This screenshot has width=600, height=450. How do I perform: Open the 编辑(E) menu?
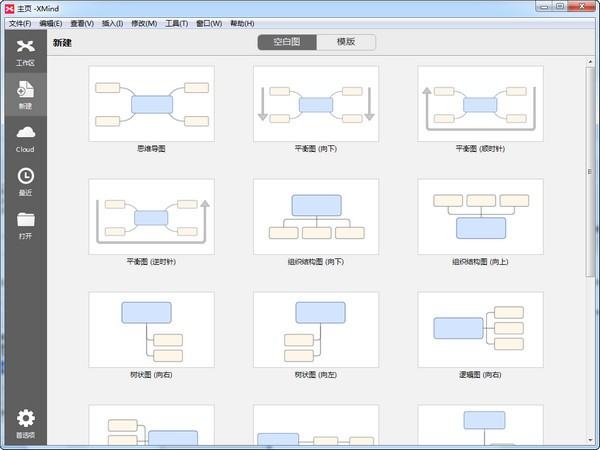(x=51, y=23)
